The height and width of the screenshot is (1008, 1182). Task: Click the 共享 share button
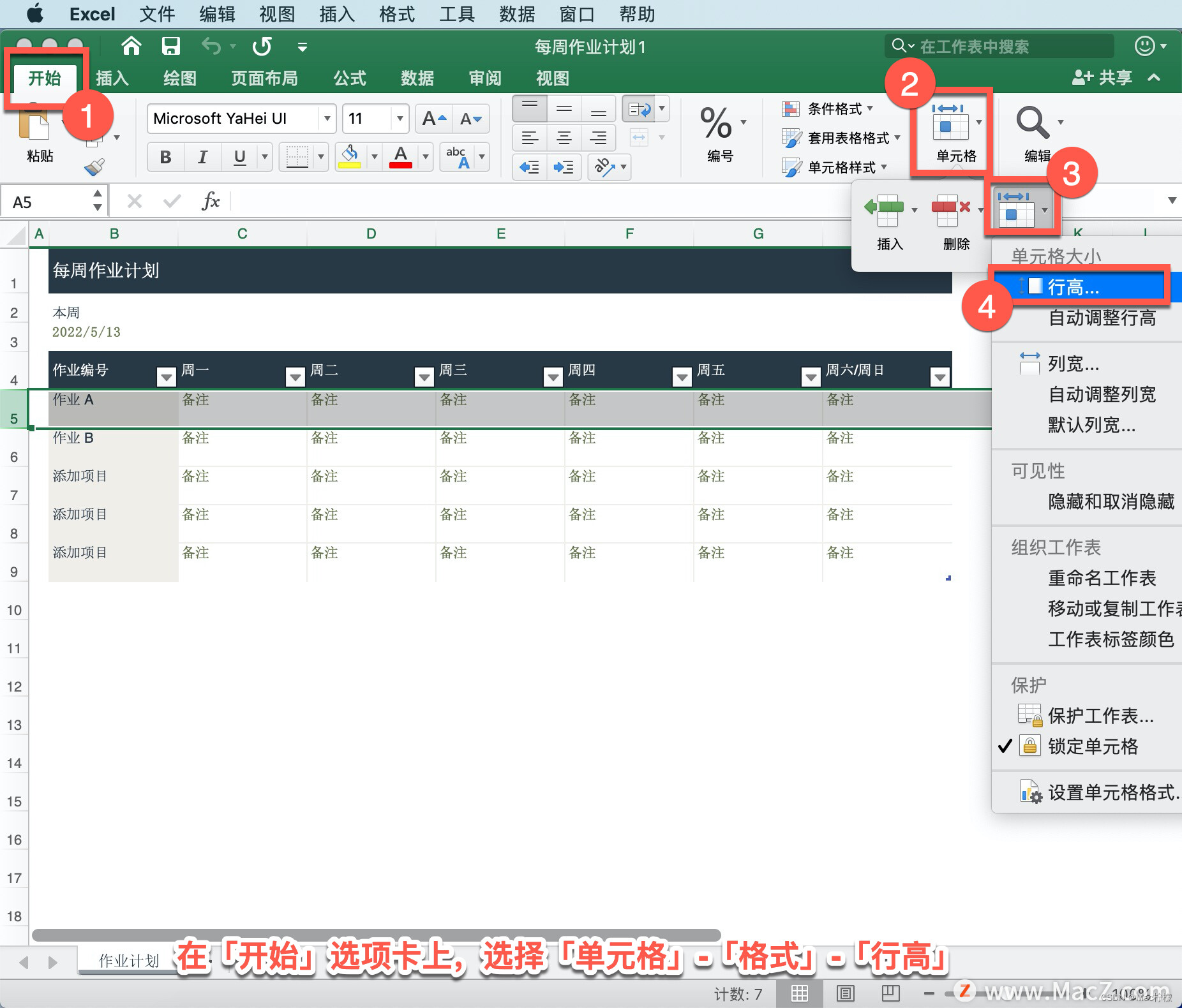[1102, 78]
